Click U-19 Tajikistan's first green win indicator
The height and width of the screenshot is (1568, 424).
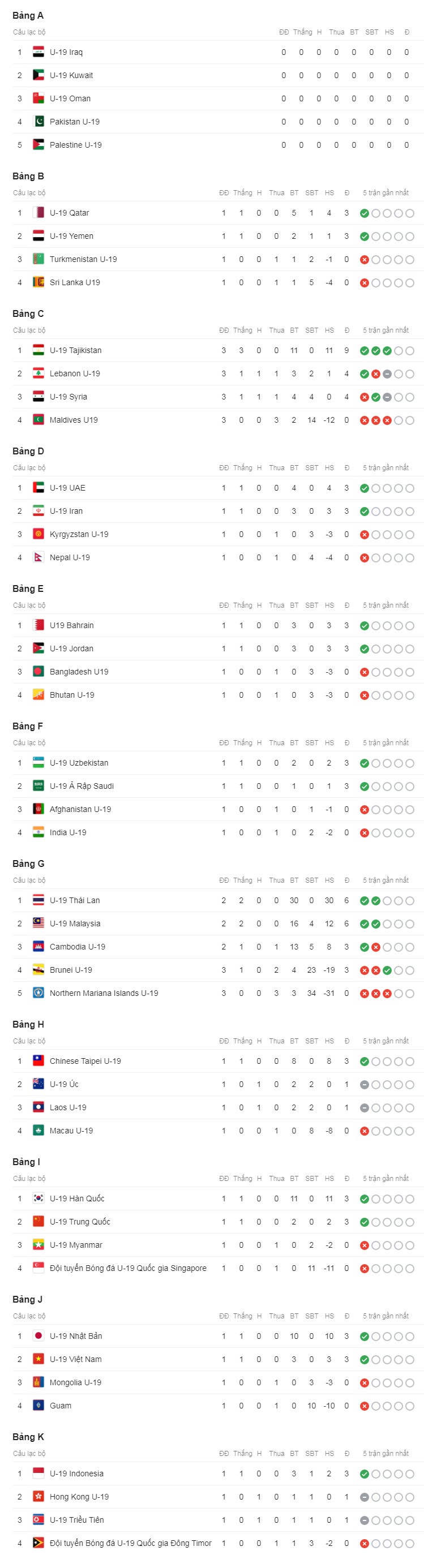click(365, 351)
